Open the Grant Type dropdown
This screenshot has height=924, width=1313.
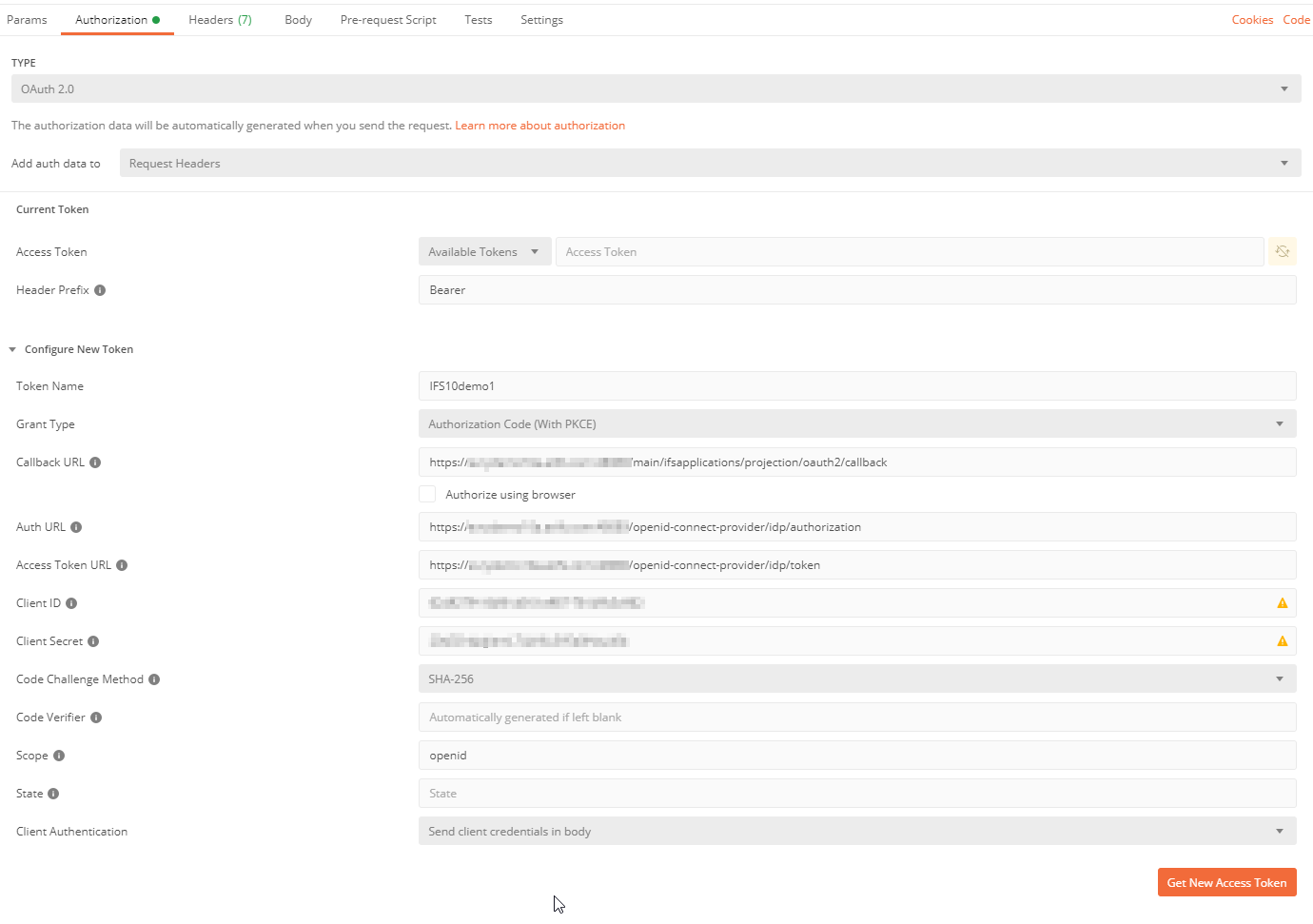[x=856, y=424]
